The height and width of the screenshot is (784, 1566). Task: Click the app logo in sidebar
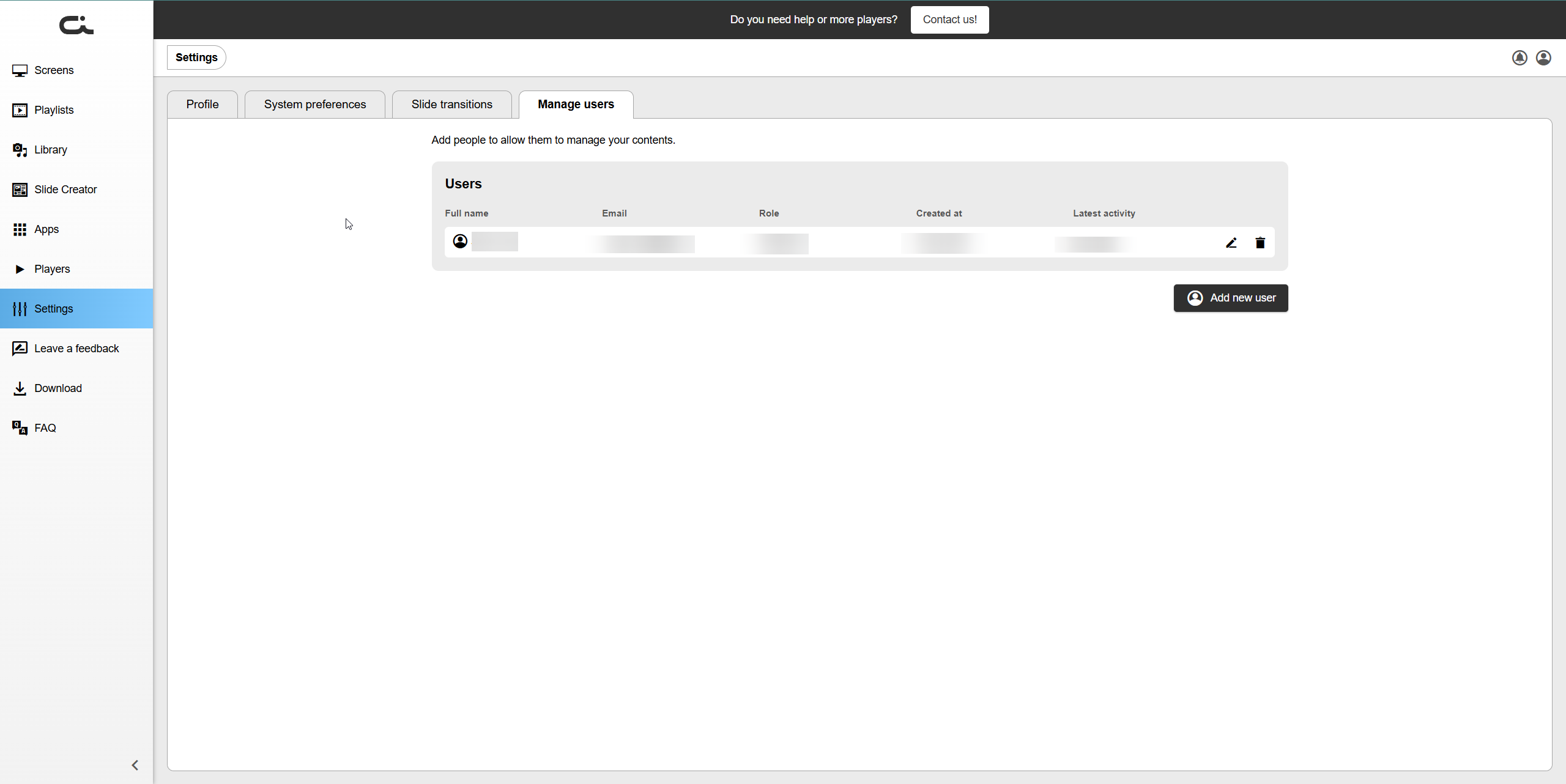pyautogui.click(x=76, y=25)
